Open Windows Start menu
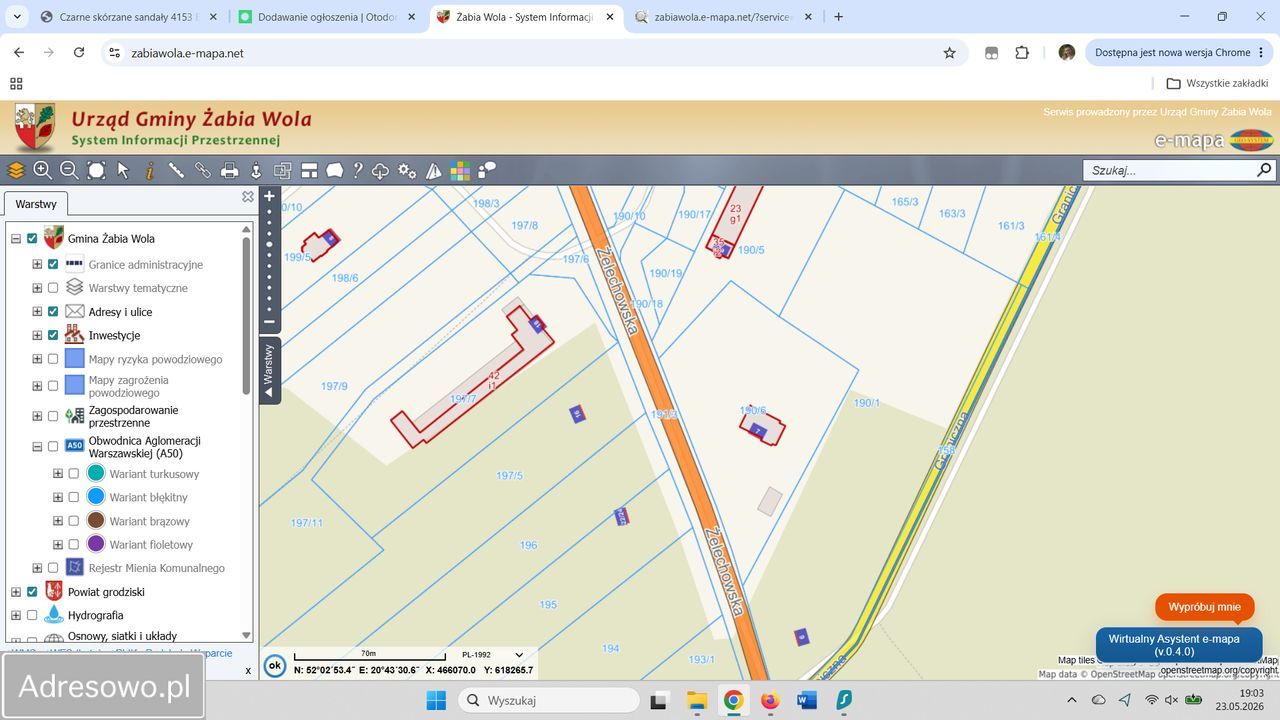Image resolution: width=1280 pixels, height=720 pixels. (x=436, y=700)
